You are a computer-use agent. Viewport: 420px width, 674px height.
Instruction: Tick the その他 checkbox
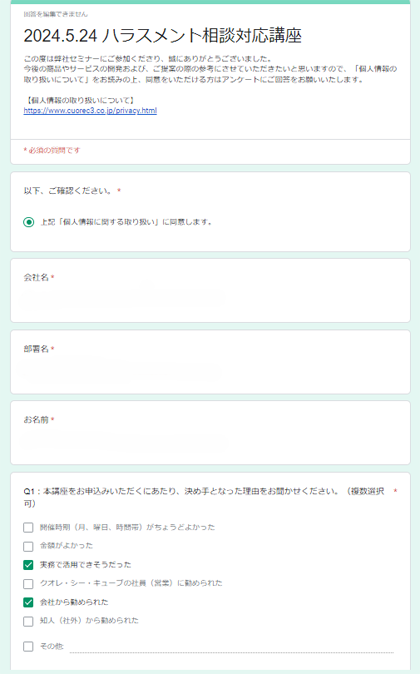click(x=28, y=646)
